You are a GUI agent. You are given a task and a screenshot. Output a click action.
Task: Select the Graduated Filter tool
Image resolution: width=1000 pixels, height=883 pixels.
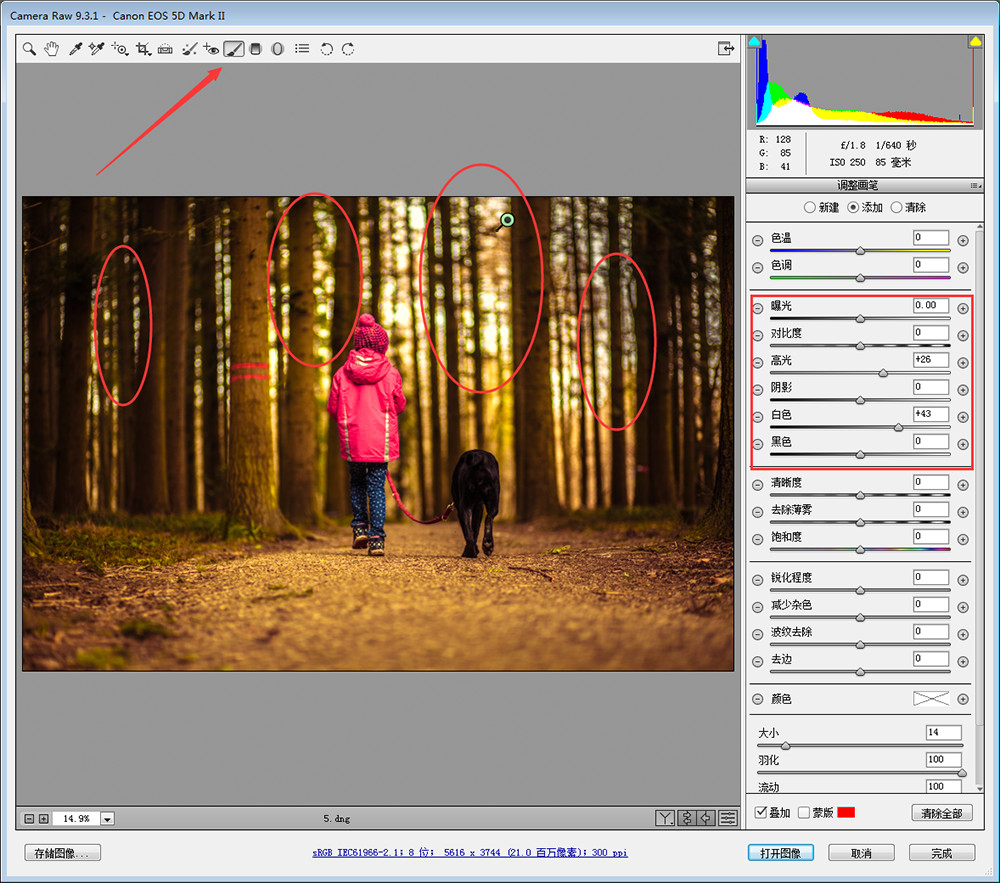pos(256,49)
